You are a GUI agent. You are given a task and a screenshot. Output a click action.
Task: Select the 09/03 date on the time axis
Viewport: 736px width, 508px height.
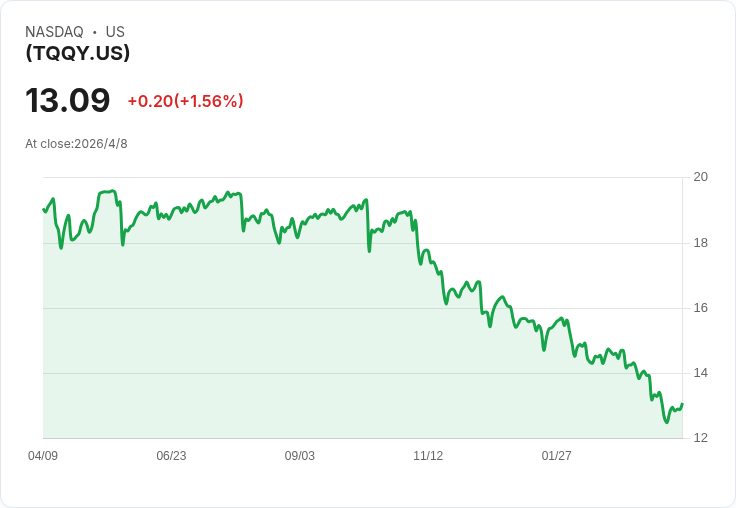pos(300,456)
